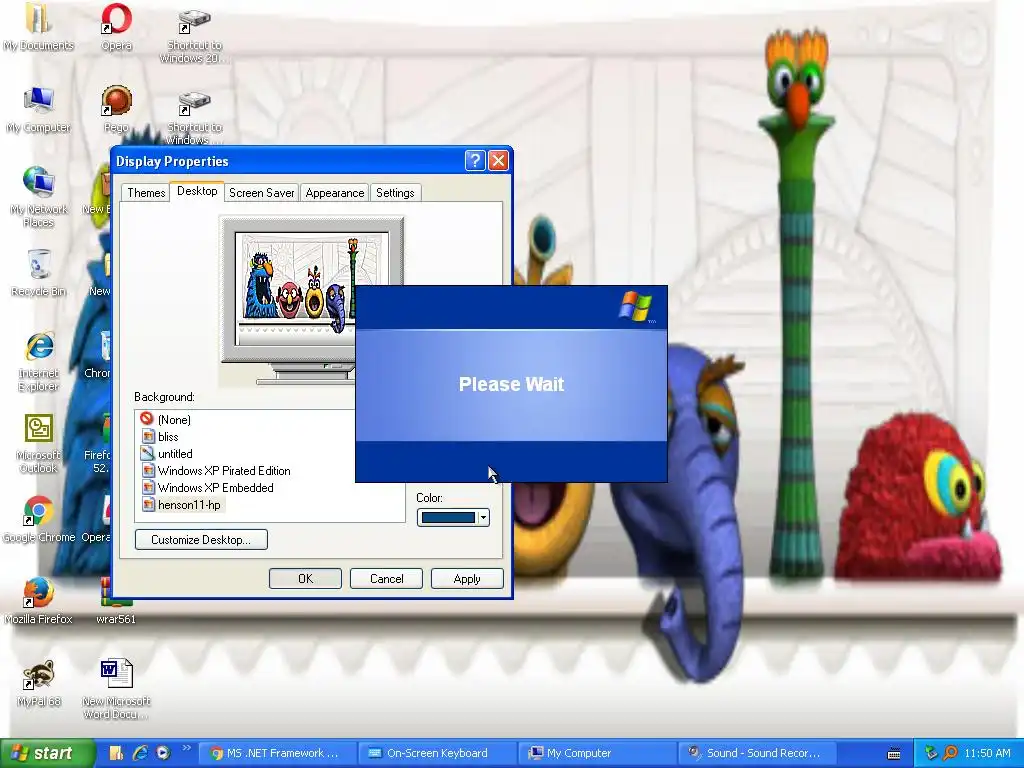
Task: Switch to My Computer taskbar button
Action: 598,753
